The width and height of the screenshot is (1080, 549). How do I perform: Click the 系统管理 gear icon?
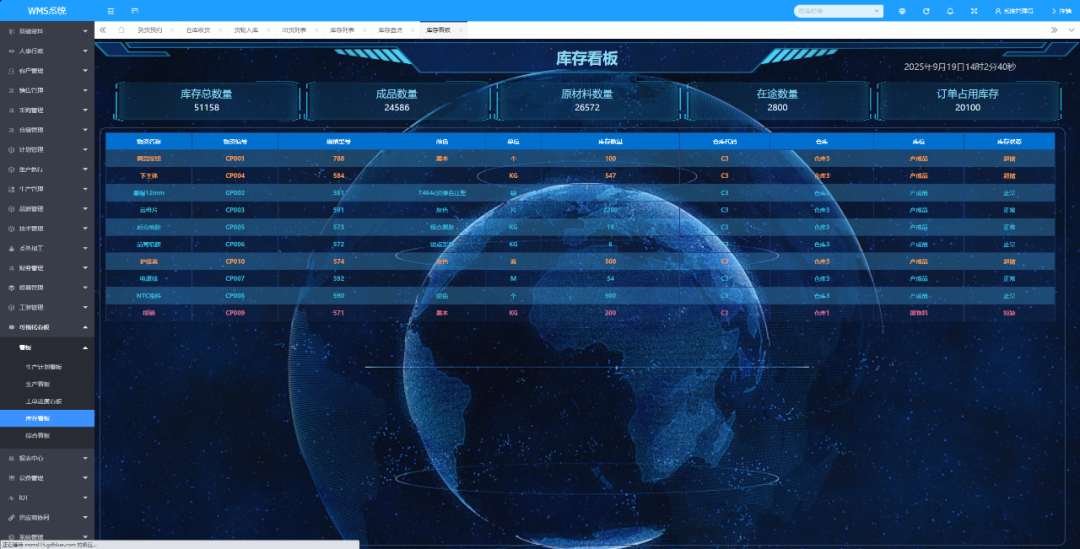pyautogui.click(x=11, y=537)
